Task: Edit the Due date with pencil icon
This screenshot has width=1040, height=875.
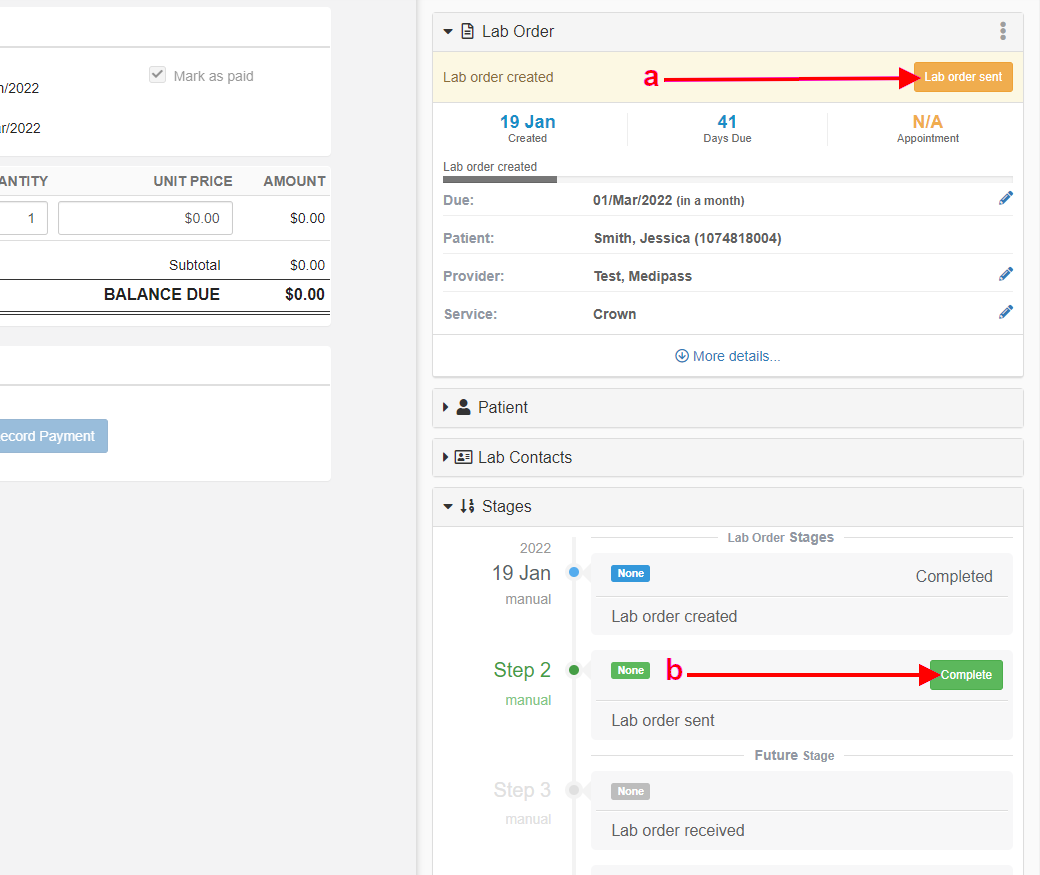Action: [x=1005, y=198]
